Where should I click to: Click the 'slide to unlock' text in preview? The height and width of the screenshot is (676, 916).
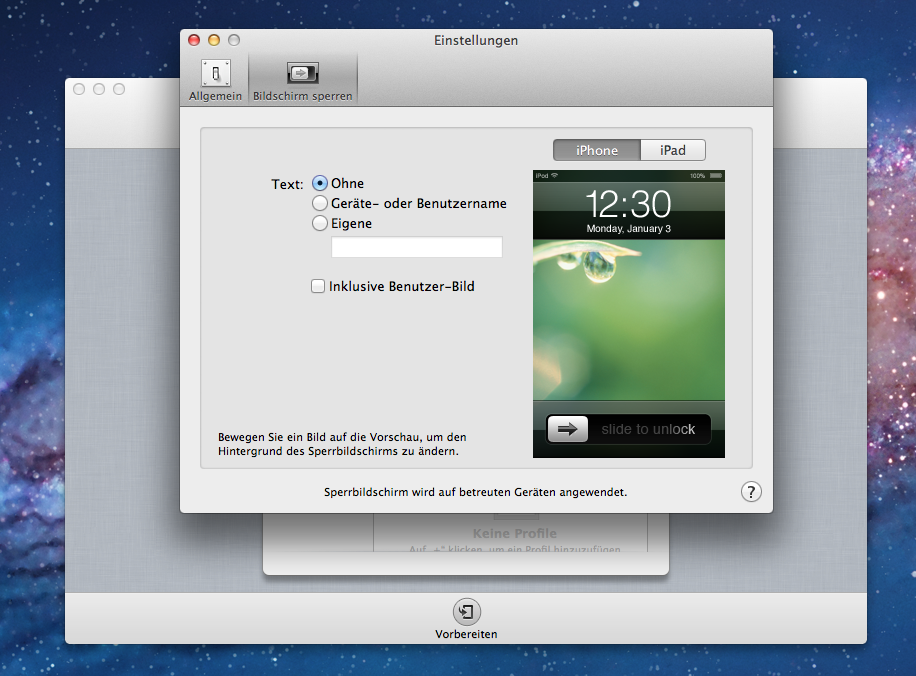[x=648, y=429]
